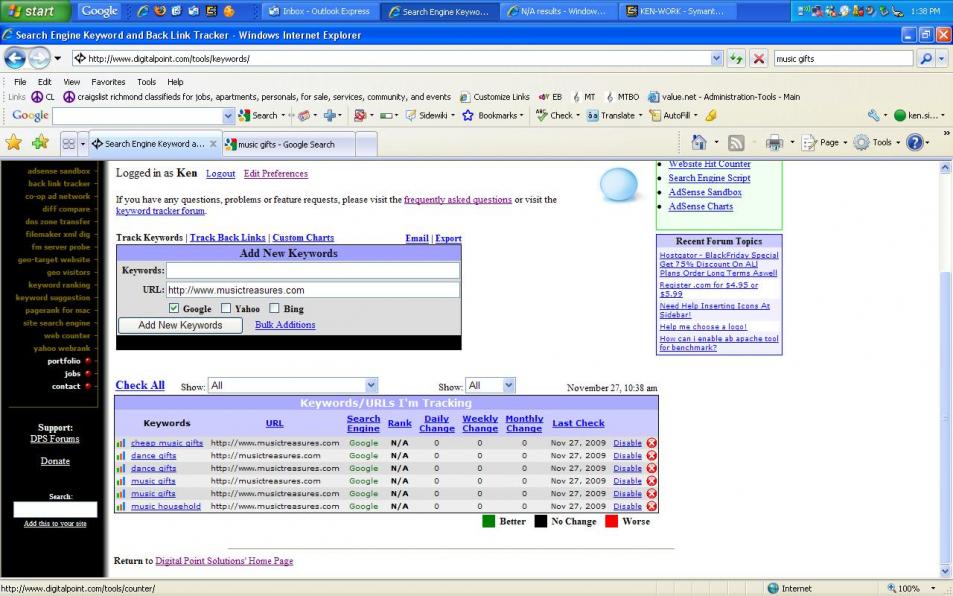Check the Yahoo search engine checkbox
The image size is (953, 596).
tap(226, 308)
